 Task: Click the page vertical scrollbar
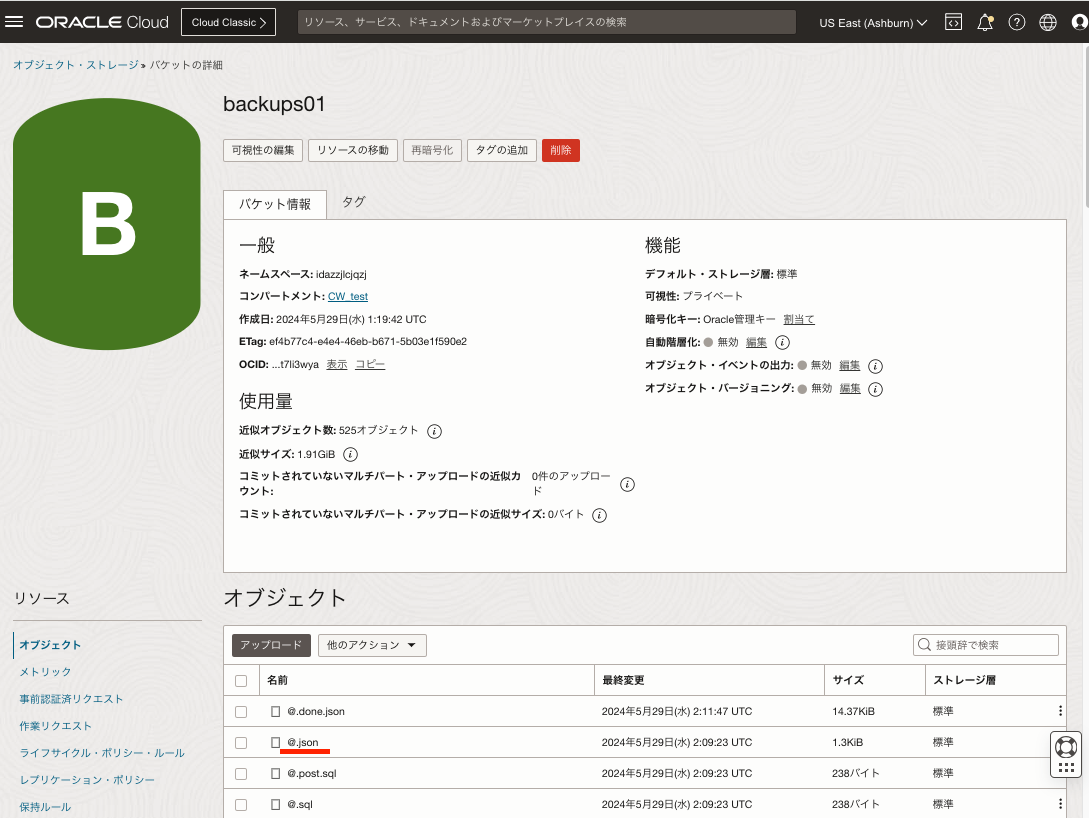[x=1085, y=125]
